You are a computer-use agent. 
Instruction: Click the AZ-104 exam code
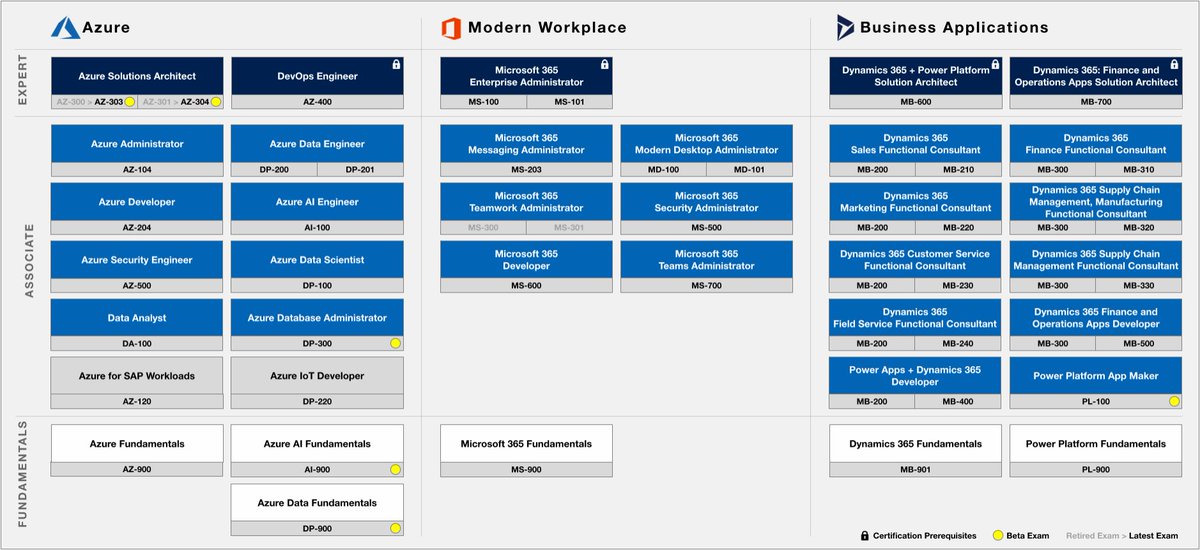137,170
